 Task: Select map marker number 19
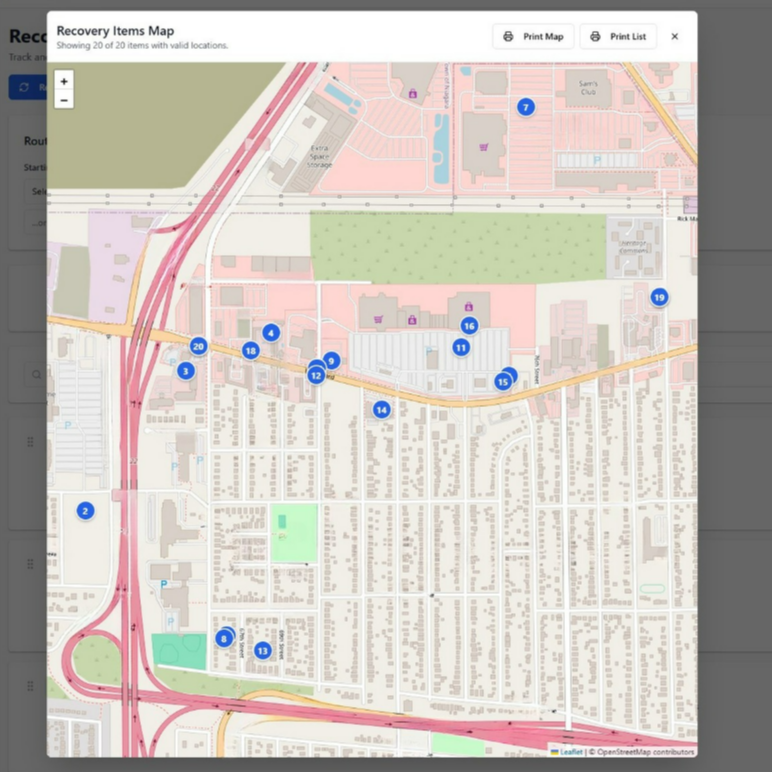point(659,297)
